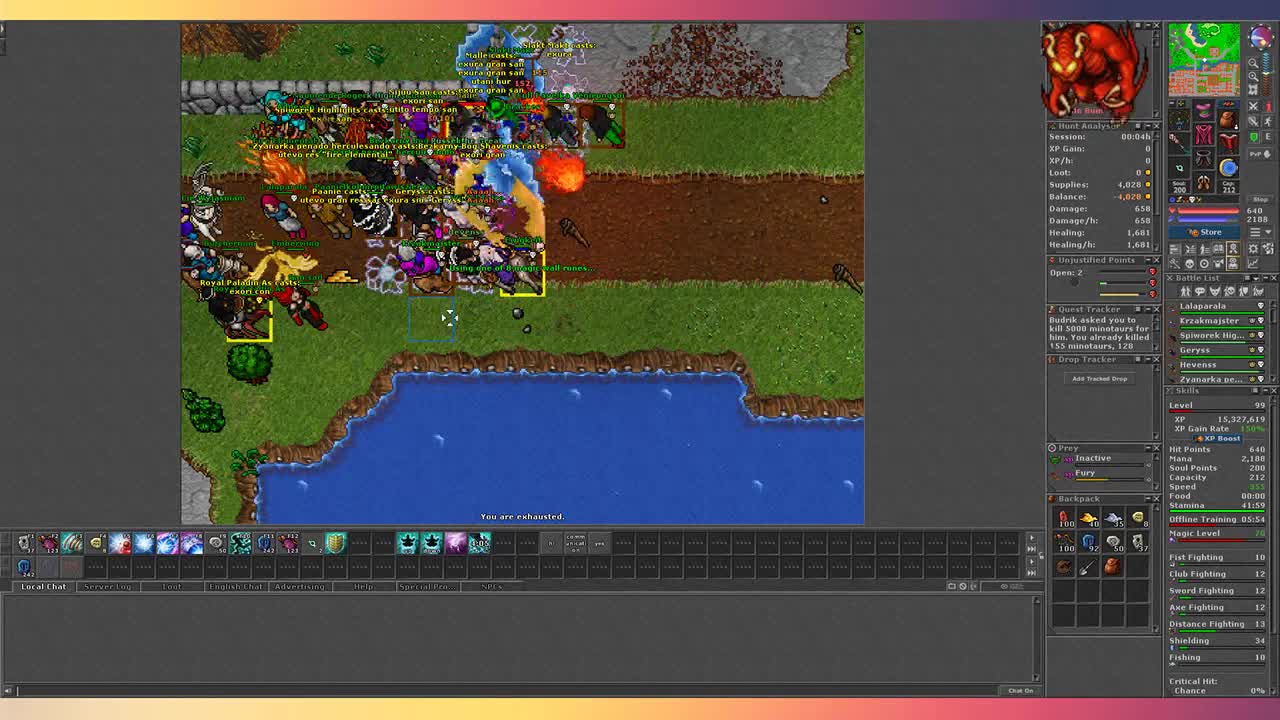Click the red potion in Backpack

pos(1064,518)
